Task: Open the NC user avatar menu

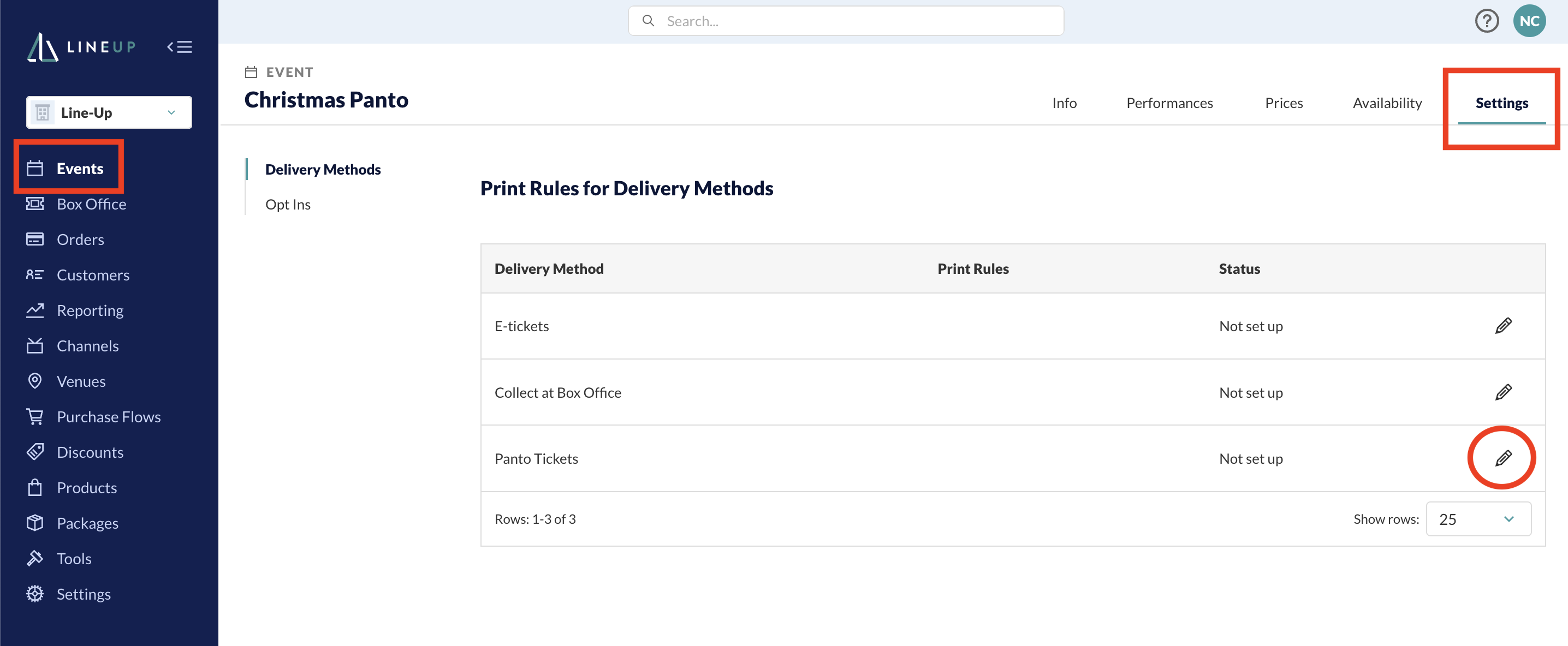Action: (1529, 21)
